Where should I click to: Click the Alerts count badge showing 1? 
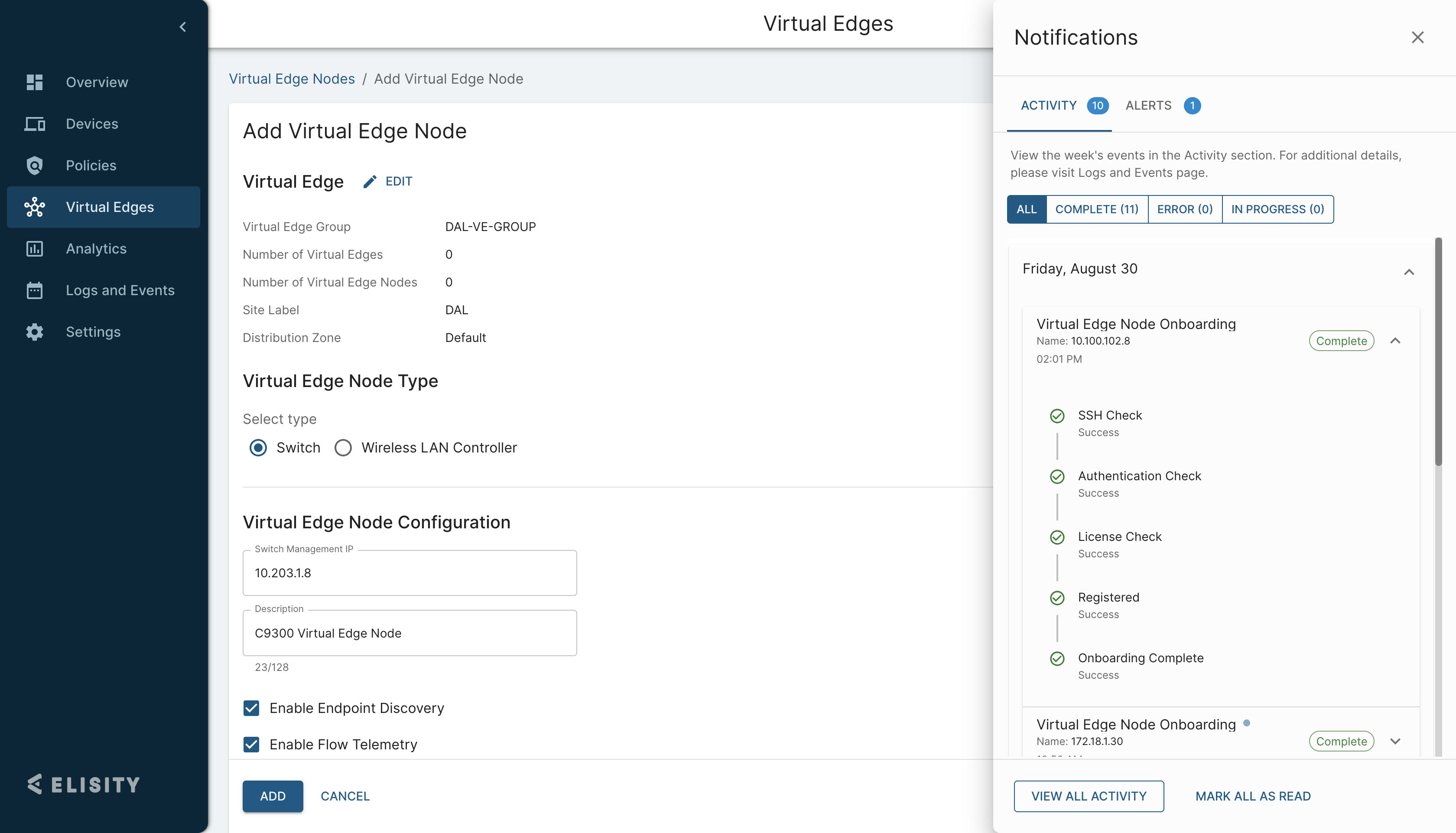pyautogui.click(x=1192, y=106)
